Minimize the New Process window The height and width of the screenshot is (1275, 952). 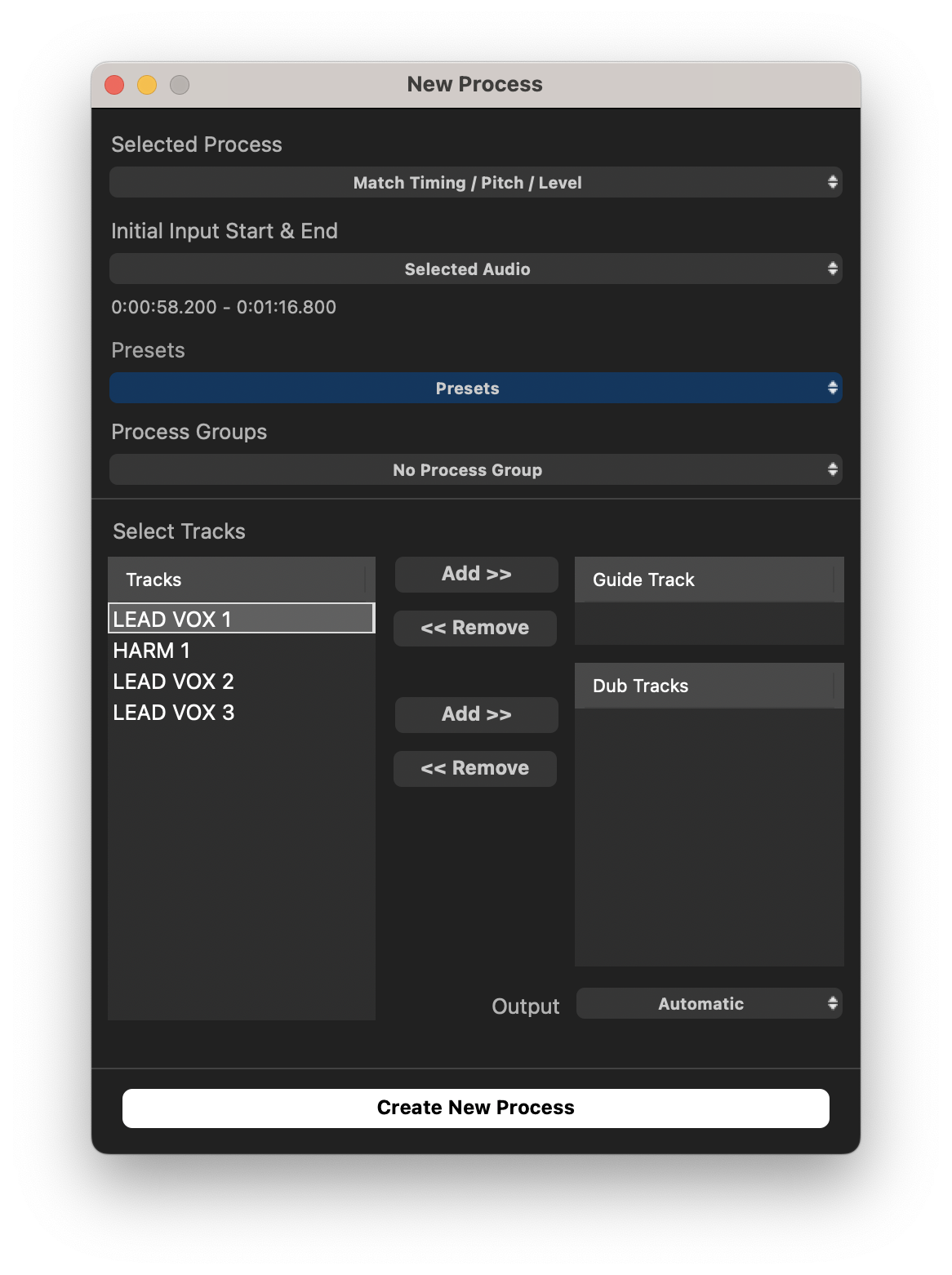click(147, 85)
